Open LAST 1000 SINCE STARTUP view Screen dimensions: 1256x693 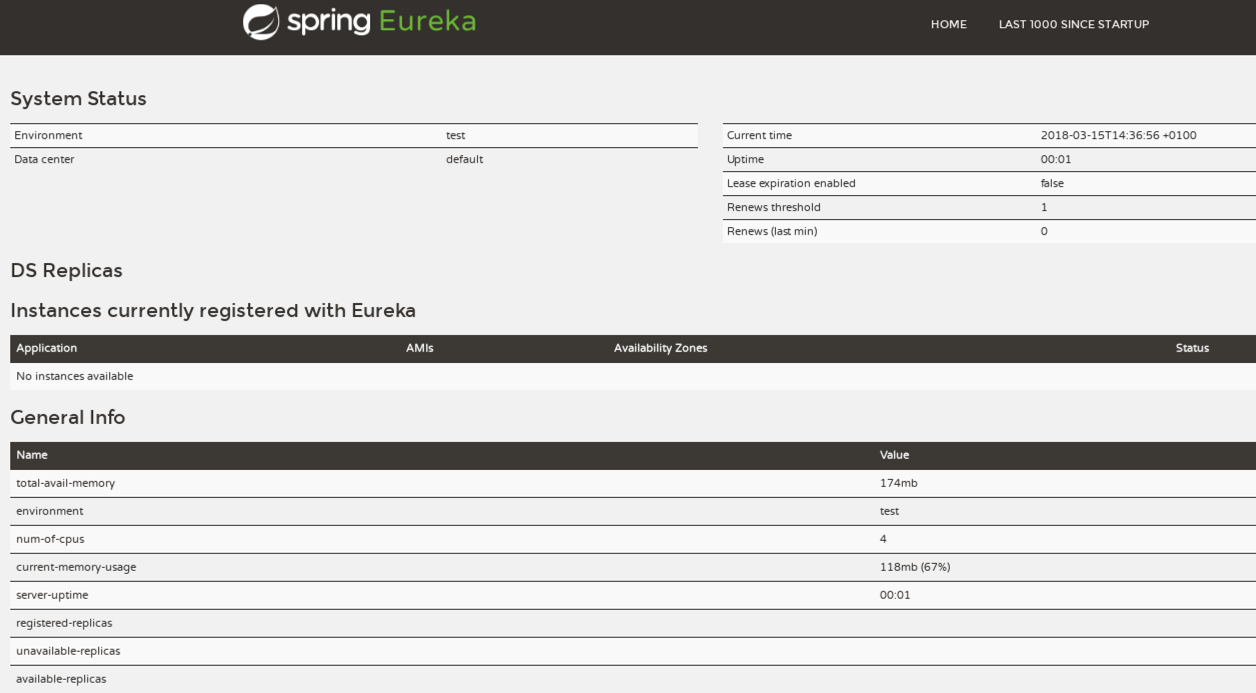[x=1072, y=24]
